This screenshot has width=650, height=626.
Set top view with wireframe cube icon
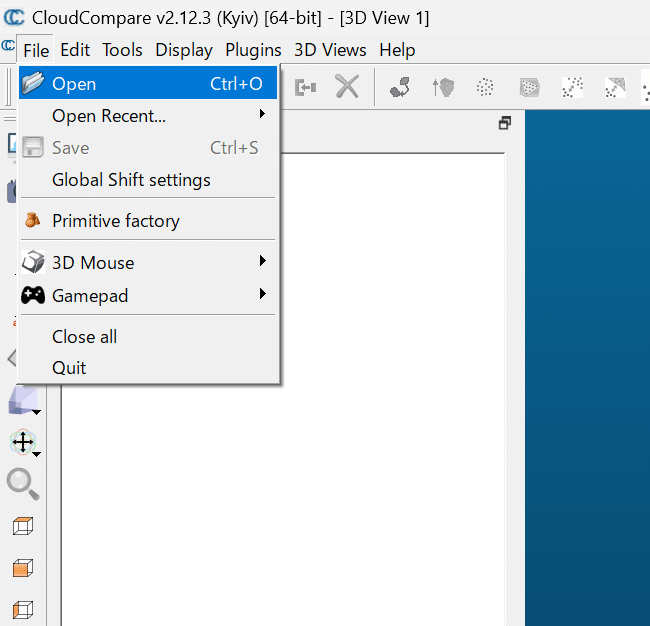tap(23, 526)
